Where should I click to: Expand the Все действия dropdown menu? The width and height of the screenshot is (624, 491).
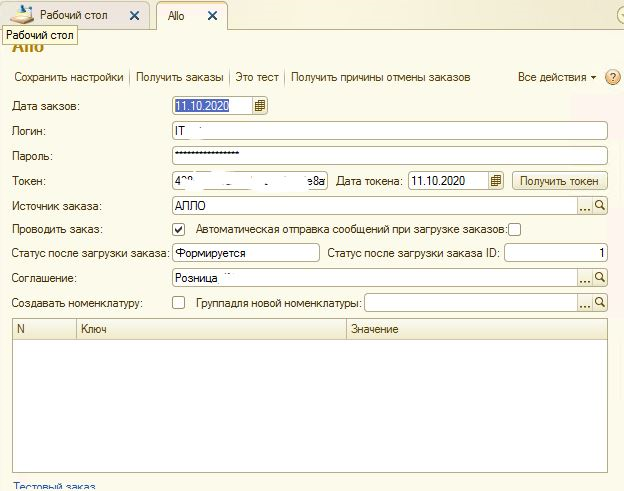point(556,77)
